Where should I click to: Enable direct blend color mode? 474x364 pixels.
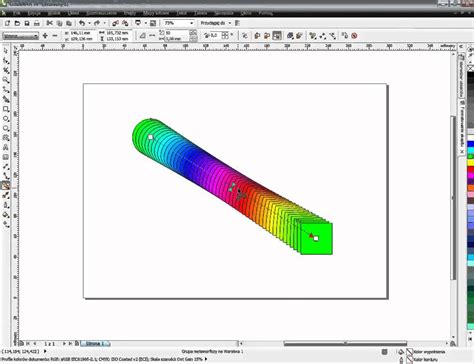click(257, 36)
